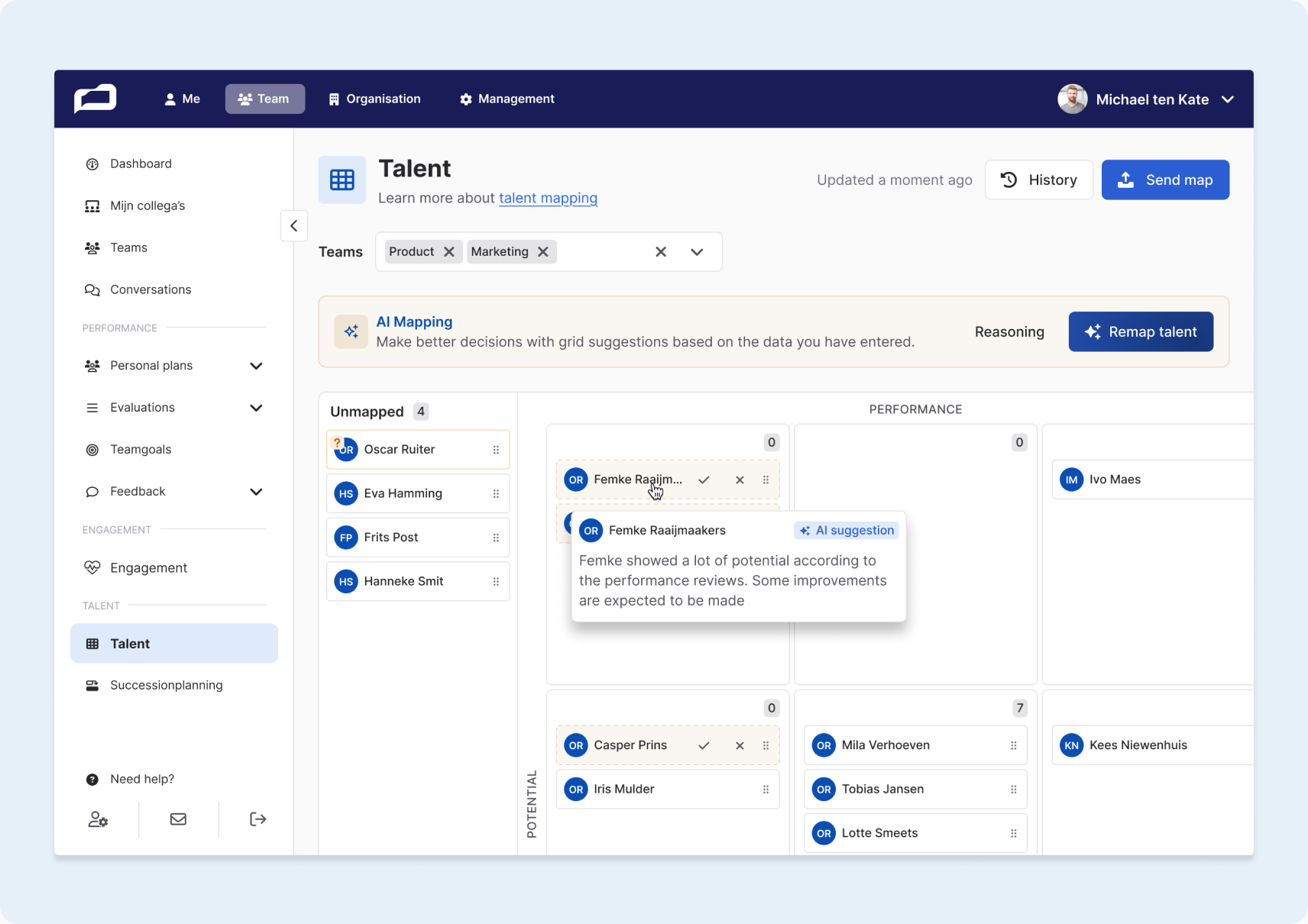
Task: Accept Casper Prins suggestion checkmark
Action: [x=704, y=745]
